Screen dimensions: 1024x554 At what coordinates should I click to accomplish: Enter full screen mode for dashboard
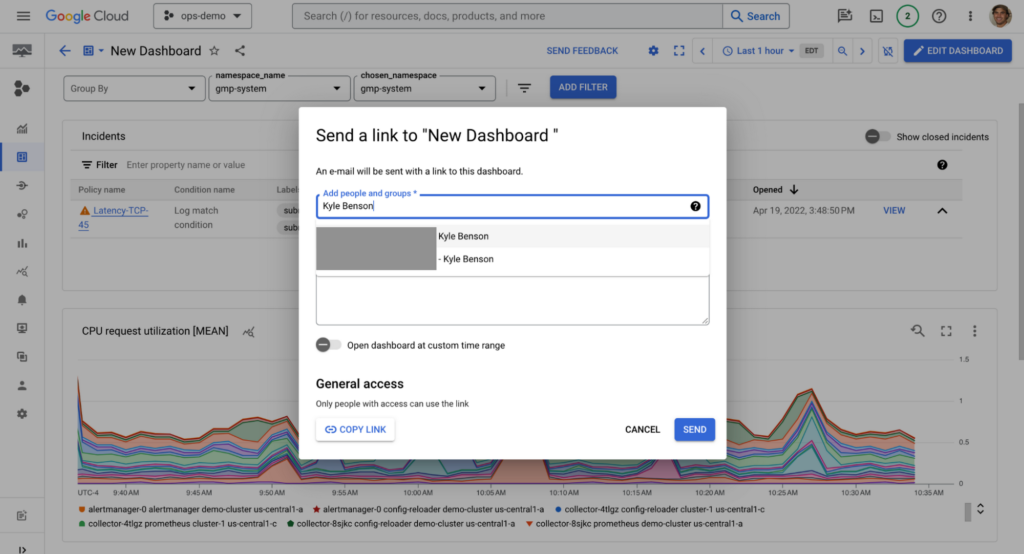click(679, 50)
